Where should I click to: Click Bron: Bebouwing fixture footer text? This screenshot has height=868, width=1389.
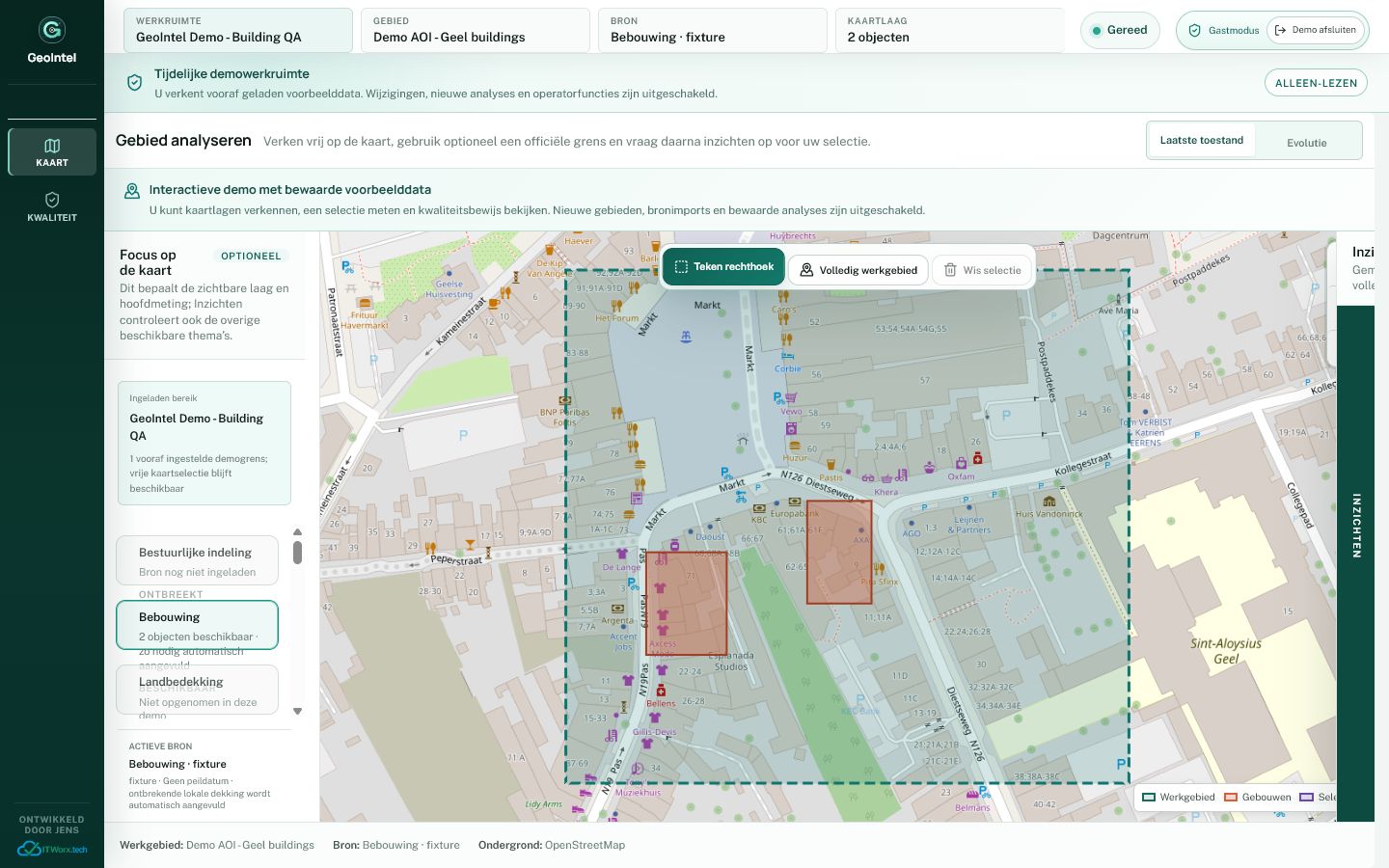pos(396,845)
